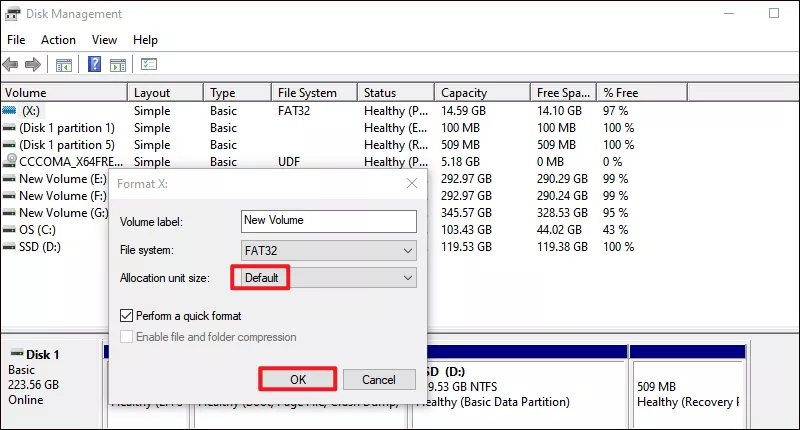
Task: Confirm format with OK button
Action: point(298,380)
